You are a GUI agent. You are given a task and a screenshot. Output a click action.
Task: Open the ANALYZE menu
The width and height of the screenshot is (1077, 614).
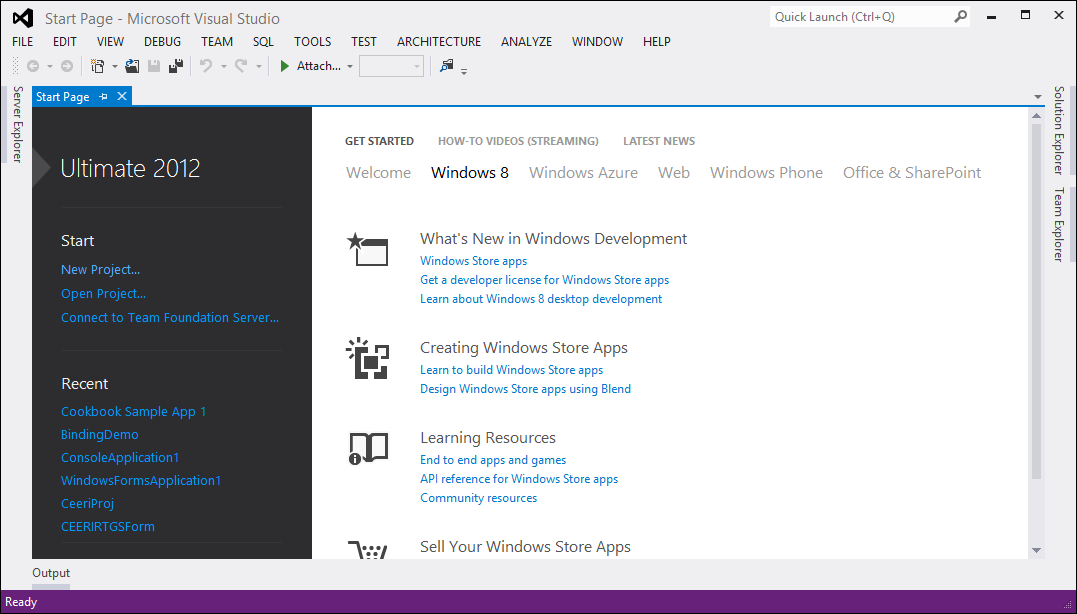(x=526, y=41)
